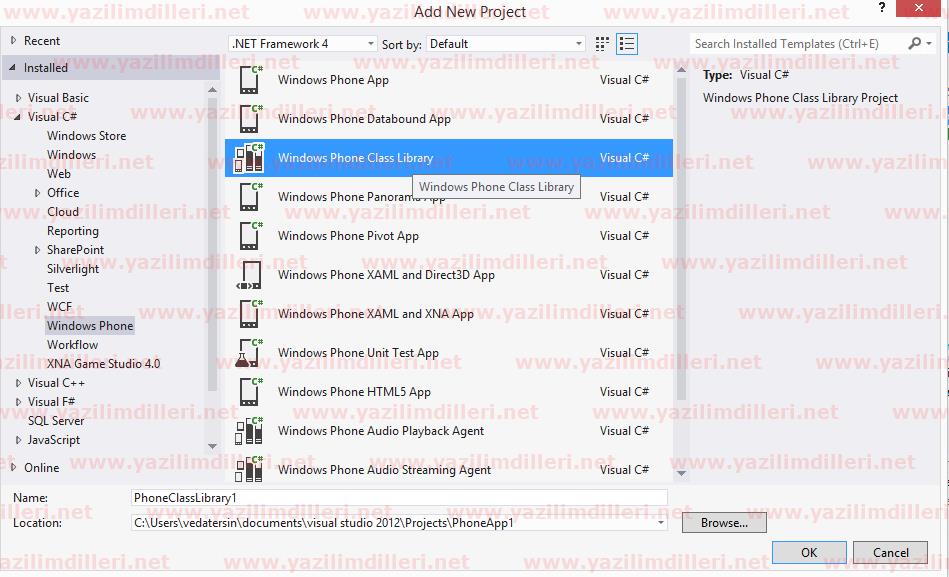Select the Windows Phone Unit Test App icon

249,353
